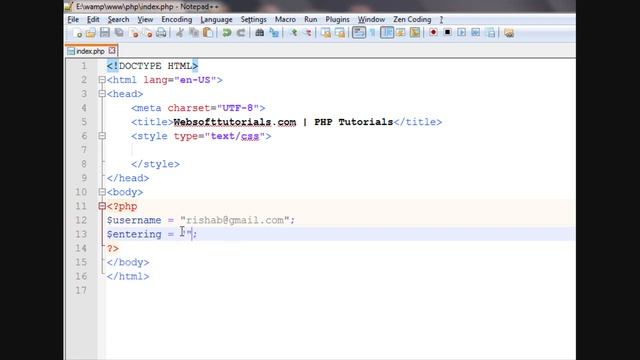
Task: Open the Language menu
Action: click(x=216, y=19)
